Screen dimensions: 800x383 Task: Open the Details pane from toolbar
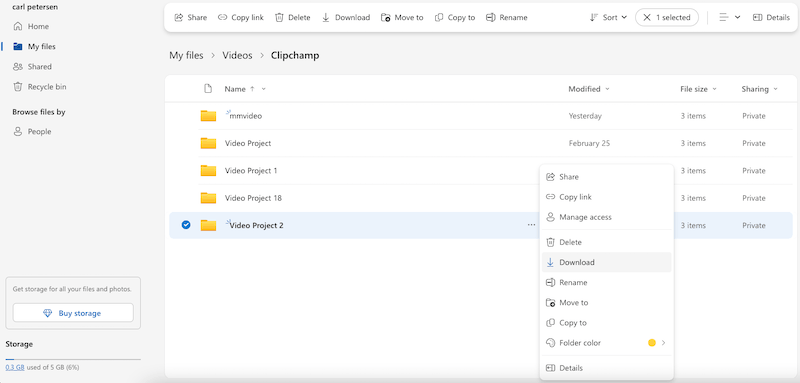(x=771, y=17)
